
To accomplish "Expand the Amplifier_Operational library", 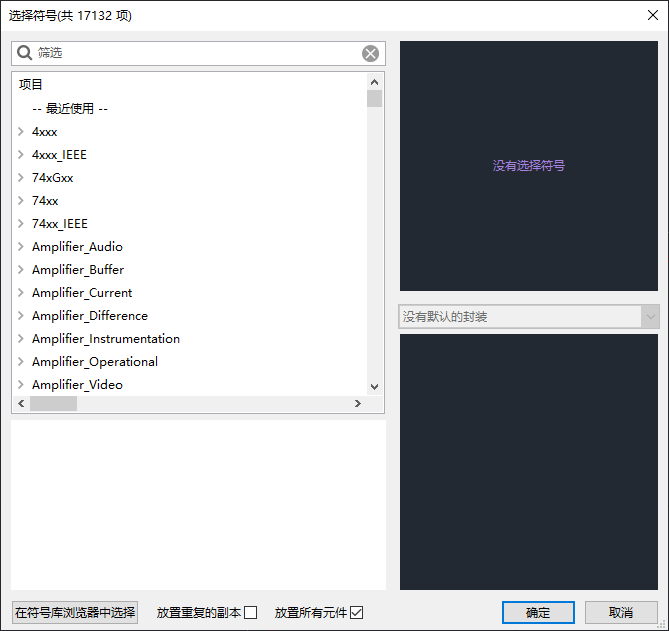I will pos(20,362).
